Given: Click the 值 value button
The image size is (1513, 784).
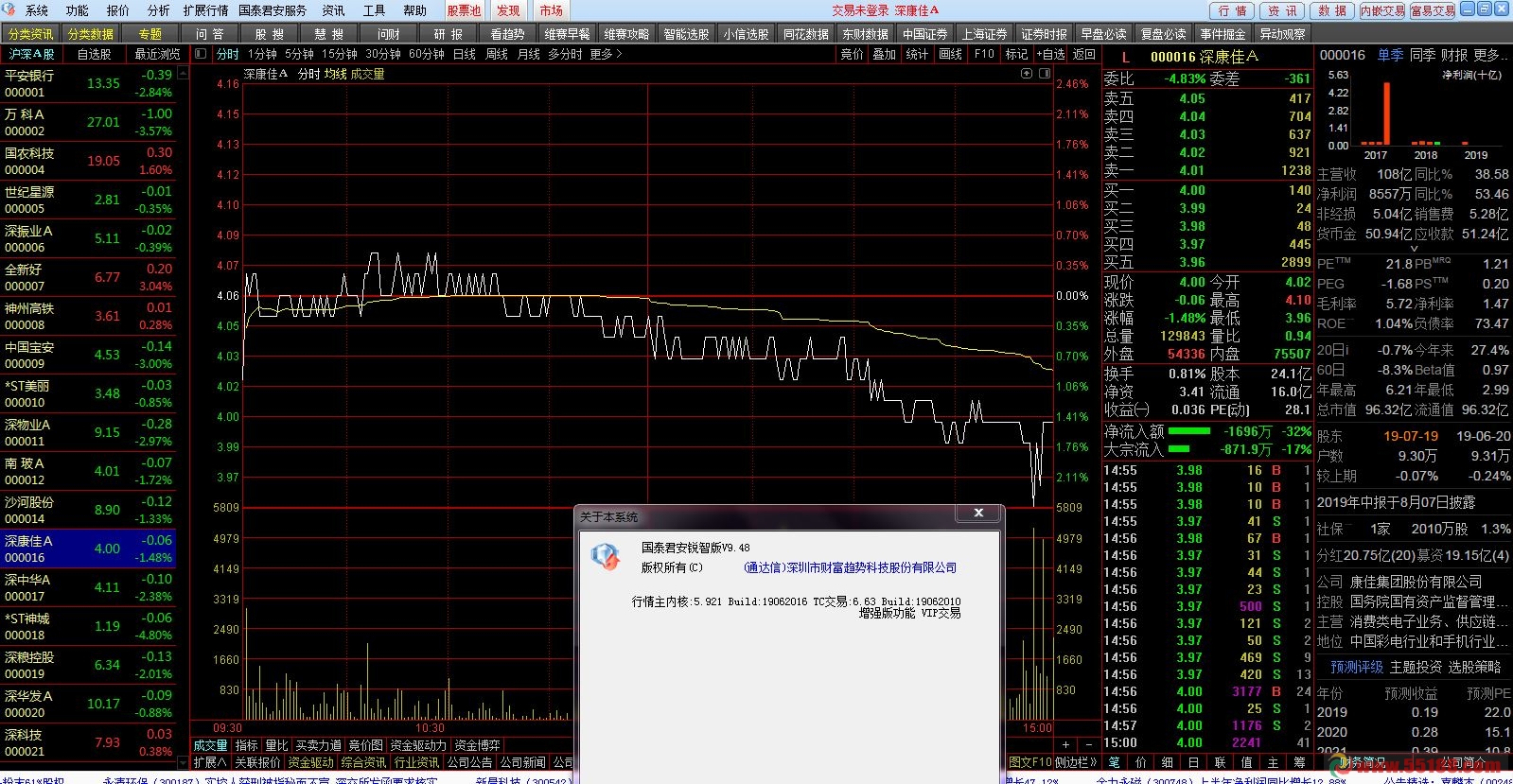Looking at the screenshot, I should tap(1247, 762).
